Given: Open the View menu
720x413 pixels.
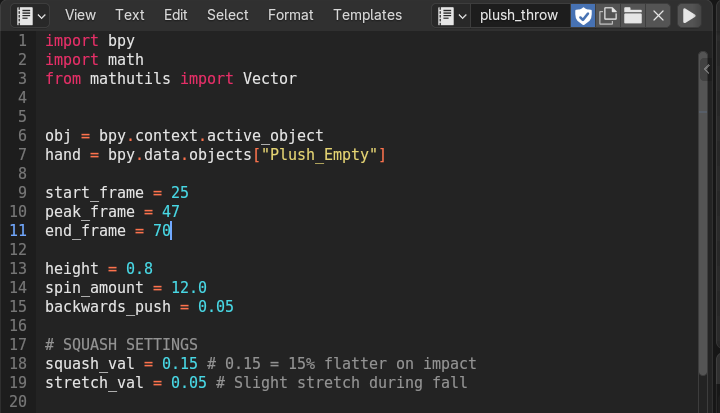Looking at the screenshot, I should (x=80, y=15).
